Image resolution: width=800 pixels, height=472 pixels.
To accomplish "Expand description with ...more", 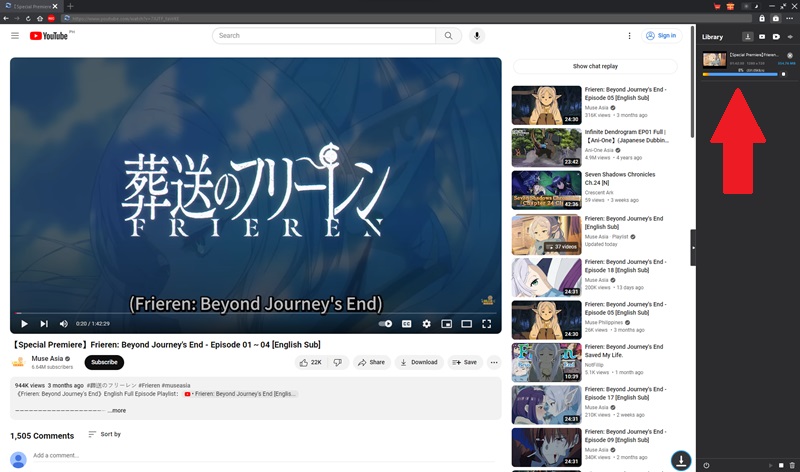I will (117, 410).
